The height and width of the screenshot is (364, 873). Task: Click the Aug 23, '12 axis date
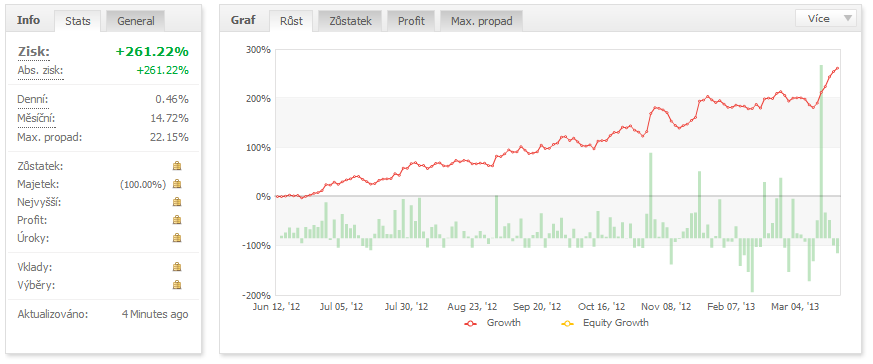(x=472, y=307)
